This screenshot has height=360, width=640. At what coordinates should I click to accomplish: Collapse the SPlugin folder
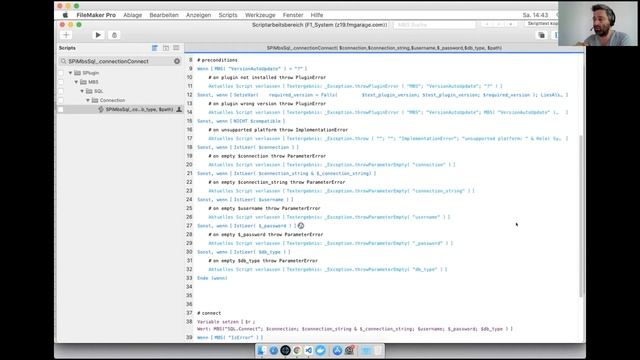click(x=70, y=73)
